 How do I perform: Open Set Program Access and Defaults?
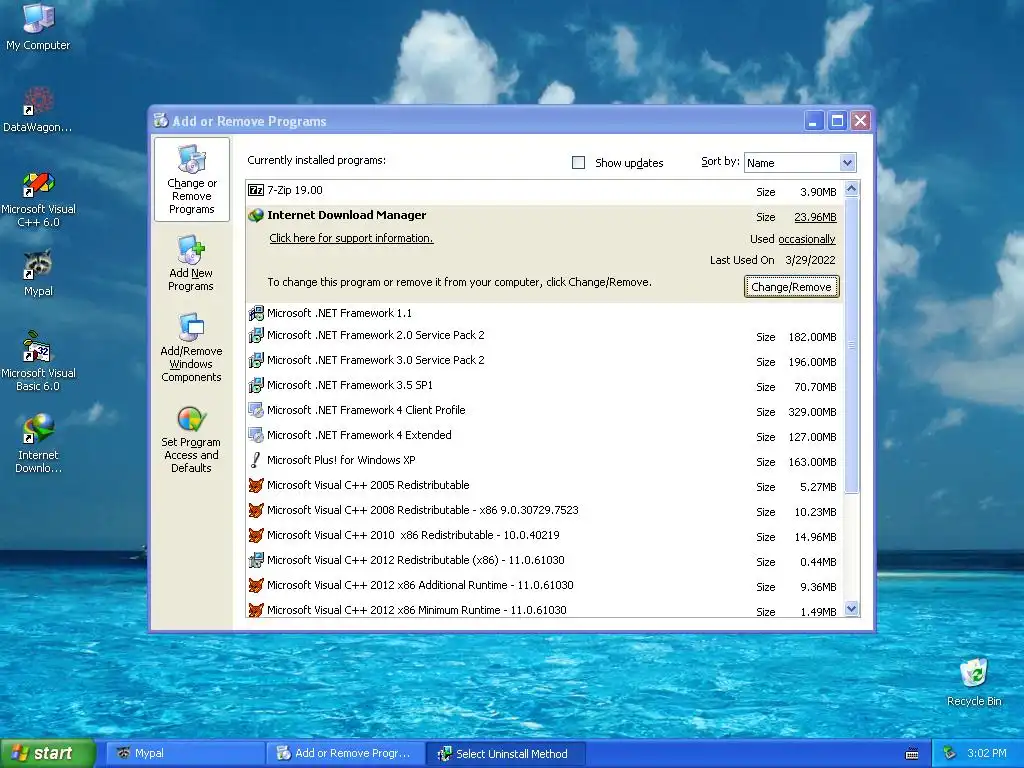click(x=191, y=440)
